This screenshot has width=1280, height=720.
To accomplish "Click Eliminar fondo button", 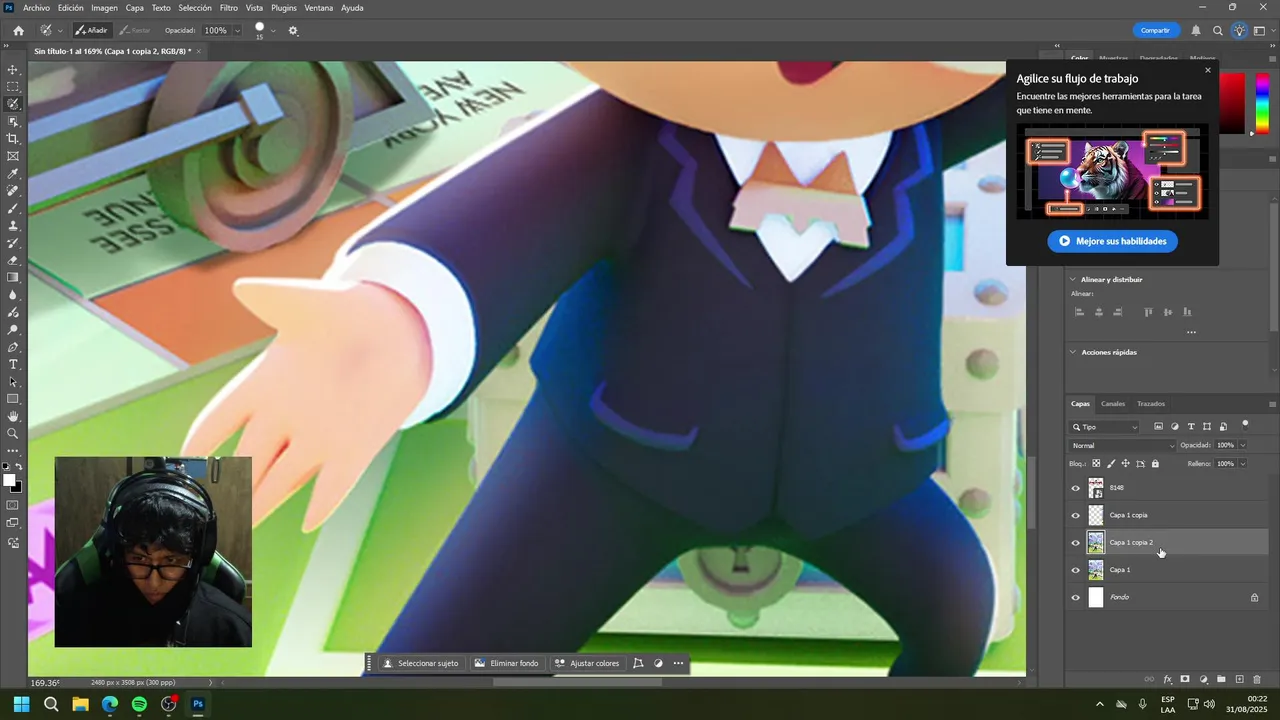I will [506, 663].
